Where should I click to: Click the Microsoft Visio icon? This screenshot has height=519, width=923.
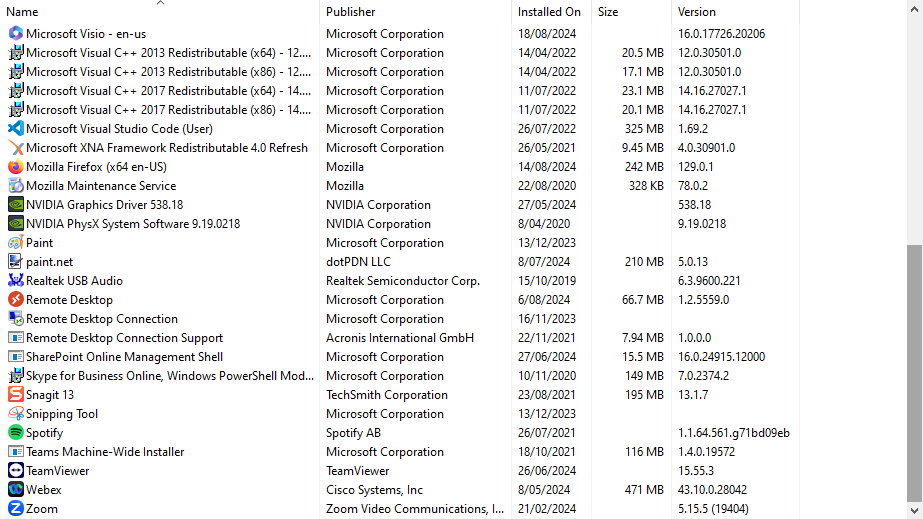15,34
